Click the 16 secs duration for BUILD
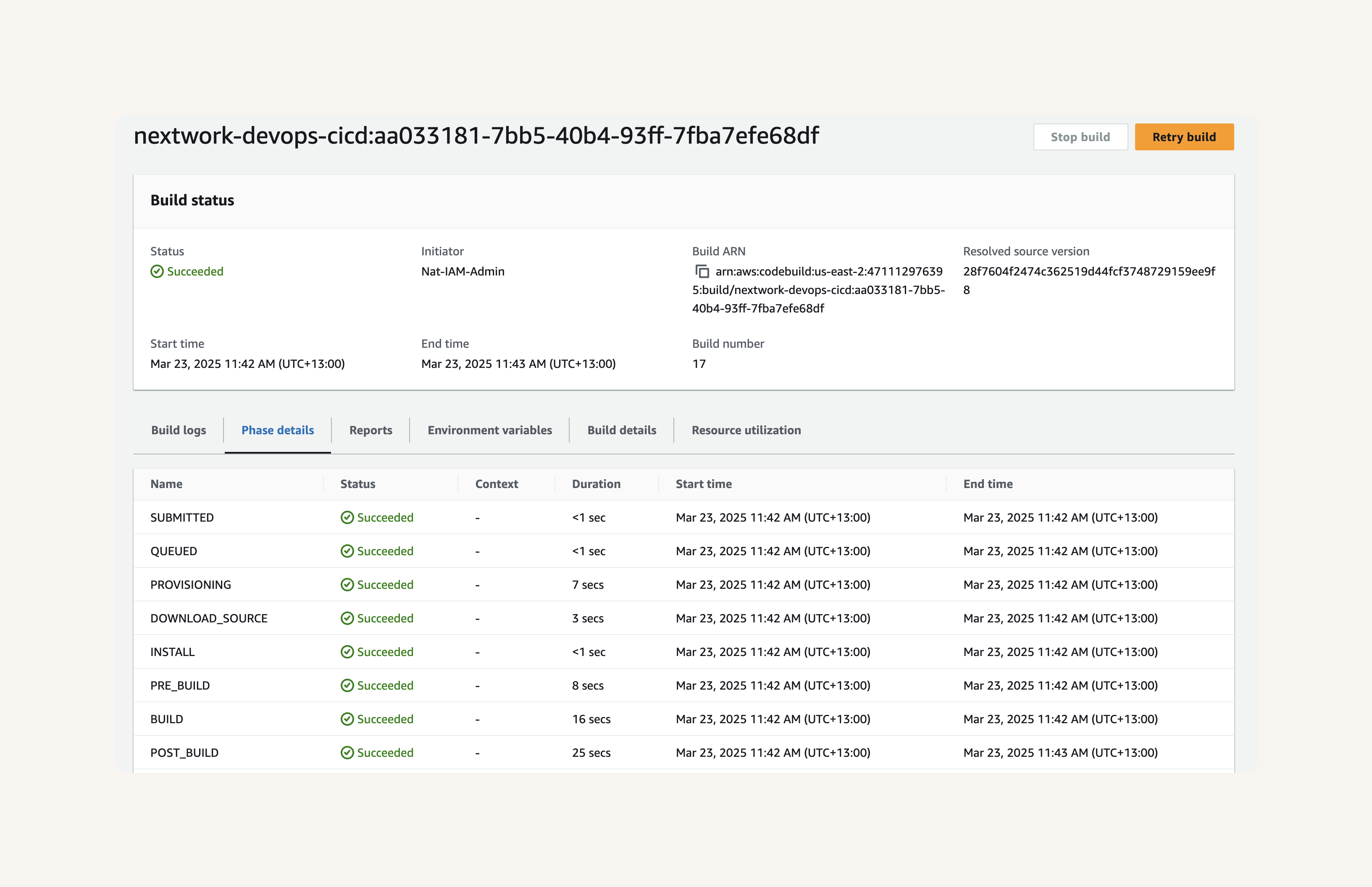Screen dimensions: 1372x887 pos(591,719)
